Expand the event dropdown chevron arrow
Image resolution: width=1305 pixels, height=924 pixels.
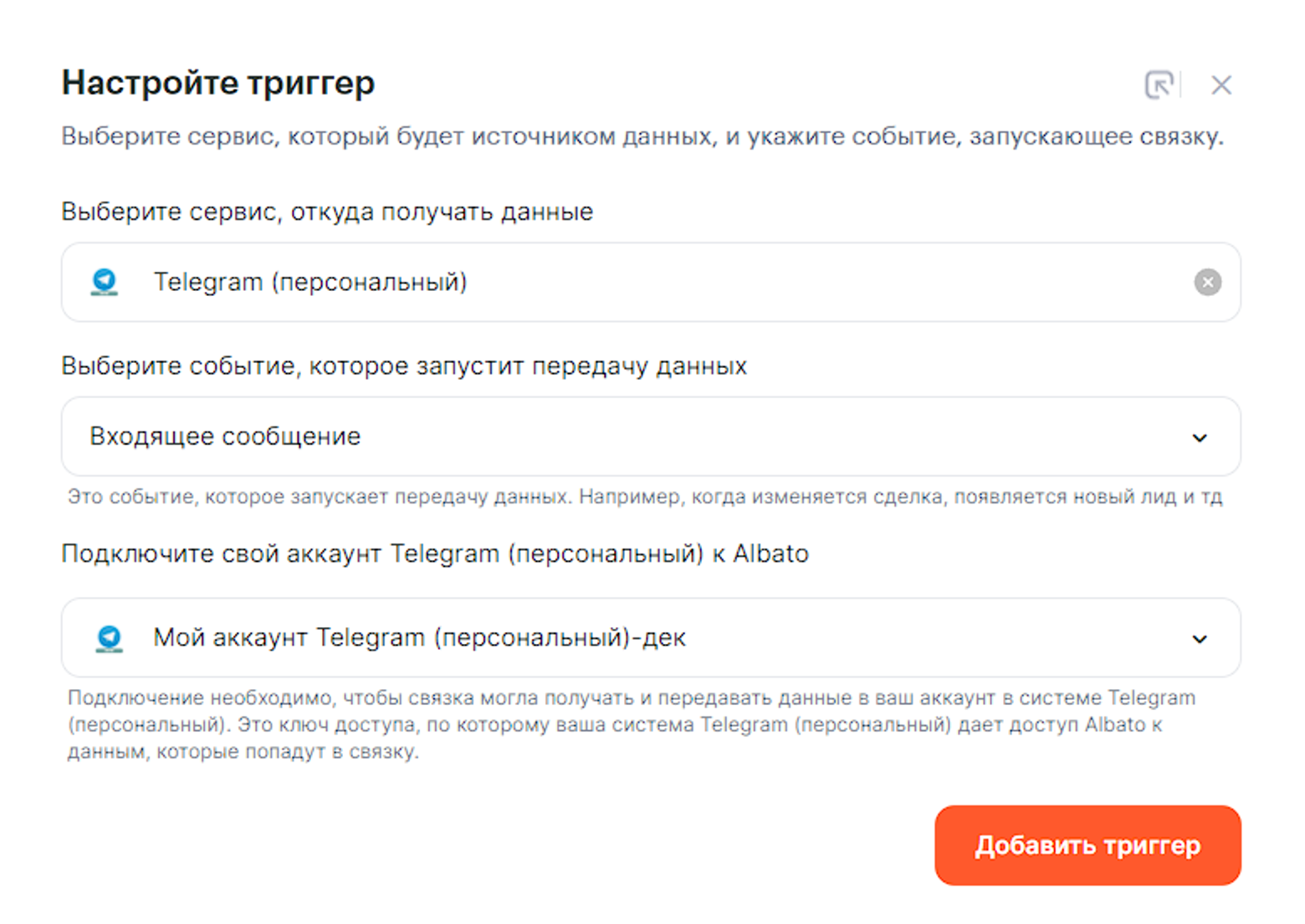point(1200,437)
